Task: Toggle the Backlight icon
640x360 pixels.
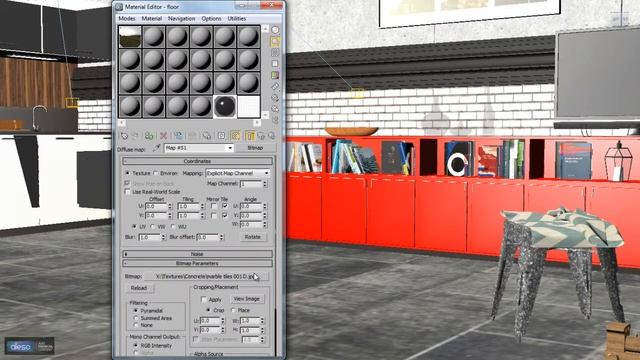Action: click(x=276, y=41)
